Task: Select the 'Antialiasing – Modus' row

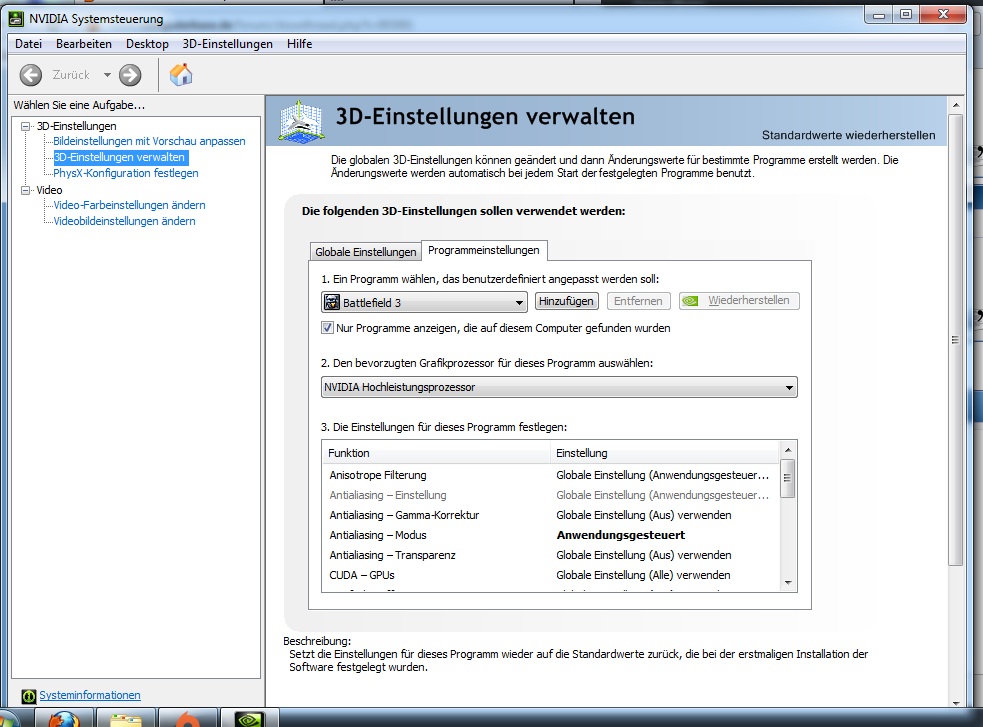Action: coord(550,535)
